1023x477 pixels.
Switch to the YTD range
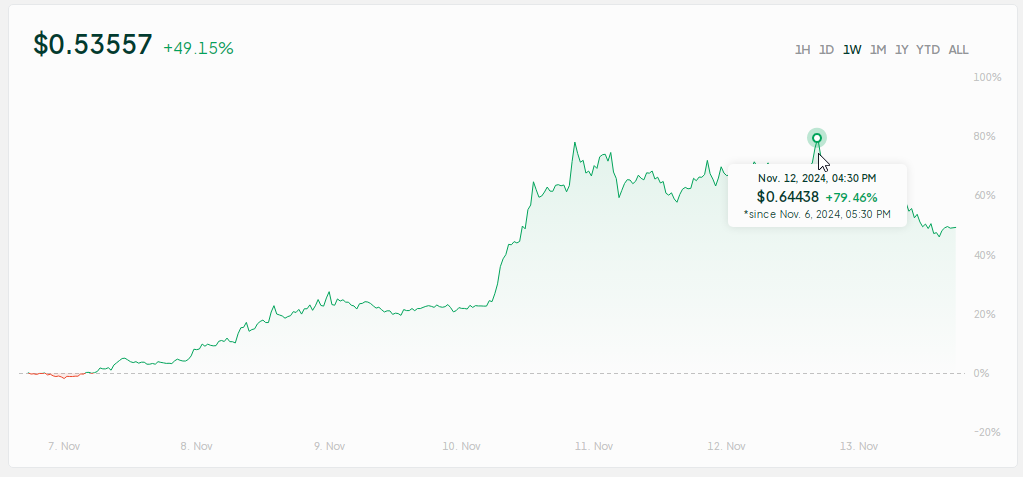point(928,50)
